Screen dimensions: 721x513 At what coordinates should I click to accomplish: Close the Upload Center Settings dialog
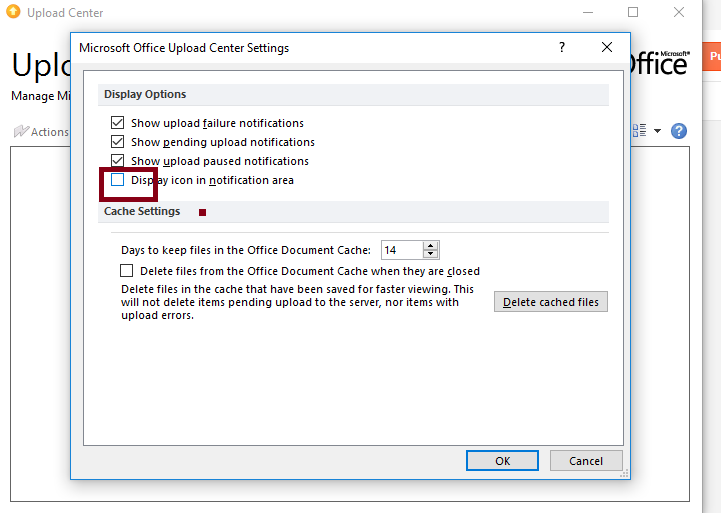607,47
